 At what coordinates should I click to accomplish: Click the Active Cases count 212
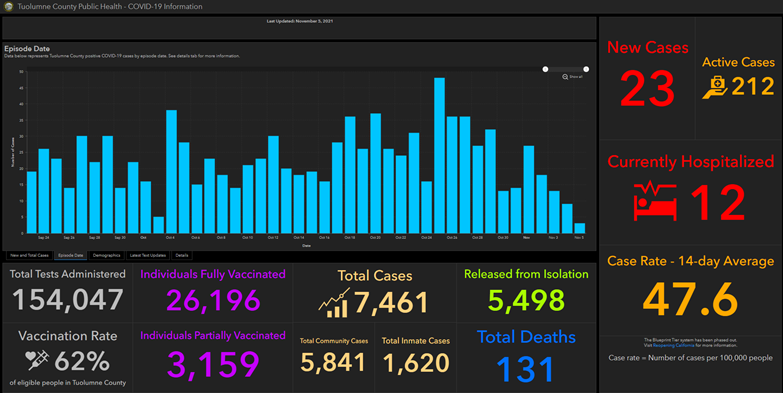(x=753, y=87)
